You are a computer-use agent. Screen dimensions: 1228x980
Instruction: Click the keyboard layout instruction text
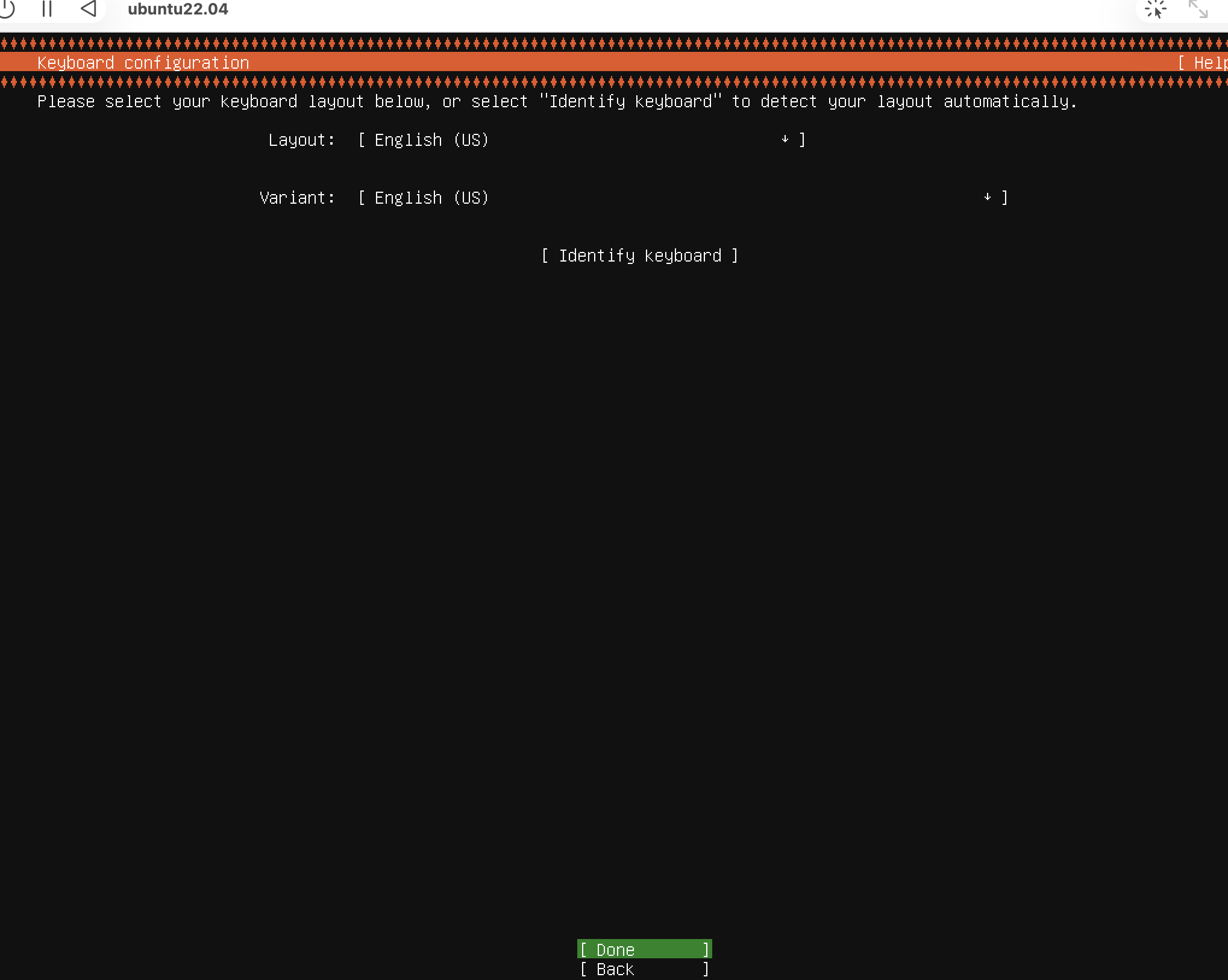(x=557, y=101)
